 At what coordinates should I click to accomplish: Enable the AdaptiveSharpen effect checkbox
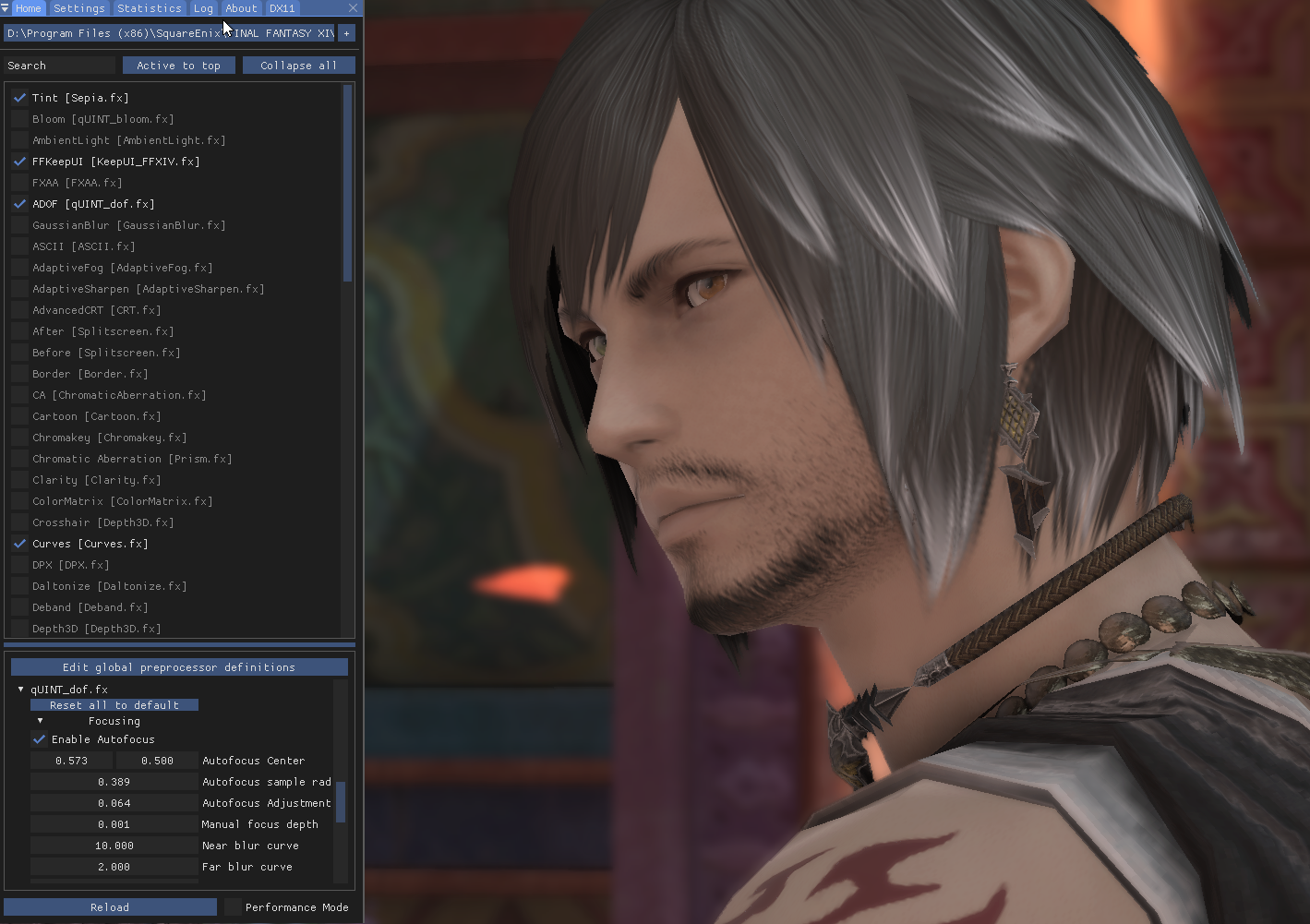click(19, 288)
